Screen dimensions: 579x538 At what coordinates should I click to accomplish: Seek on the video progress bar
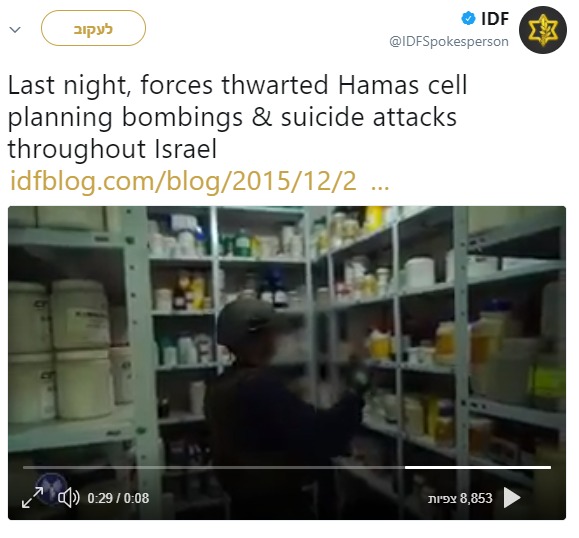[x=287, y=467]
